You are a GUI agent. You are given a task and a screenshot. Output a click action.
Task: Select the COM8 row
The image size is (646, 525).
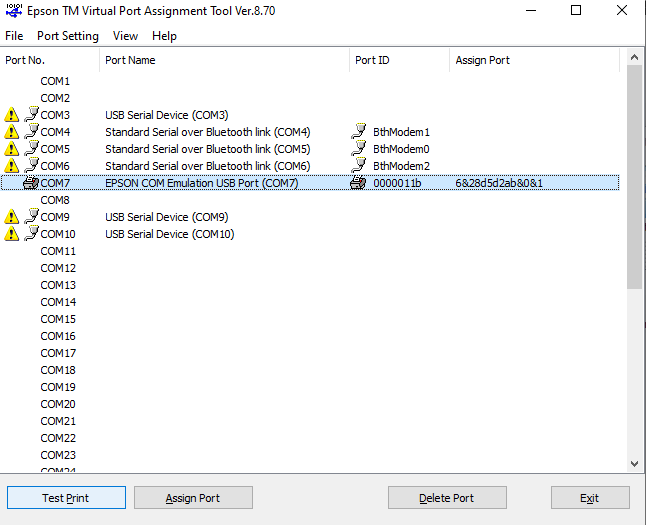pyautogui.click(x=310, y=200)
